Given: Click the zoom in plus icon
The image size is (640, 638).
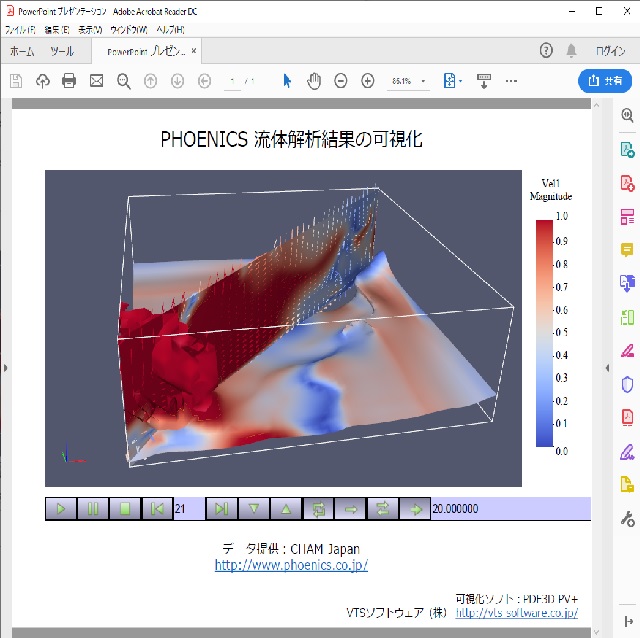Looking at the screenshot, I should [x=367, y=81].
